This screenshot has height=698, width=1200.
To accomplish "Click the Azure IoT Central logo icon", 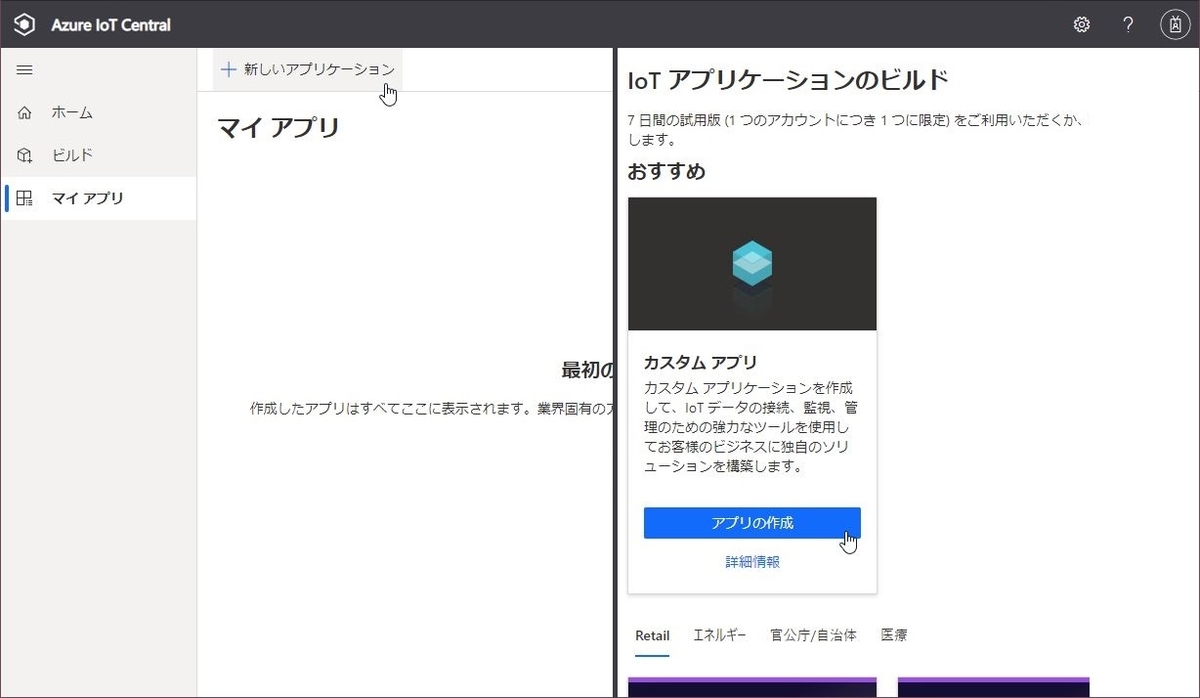I will coord(23,24).
